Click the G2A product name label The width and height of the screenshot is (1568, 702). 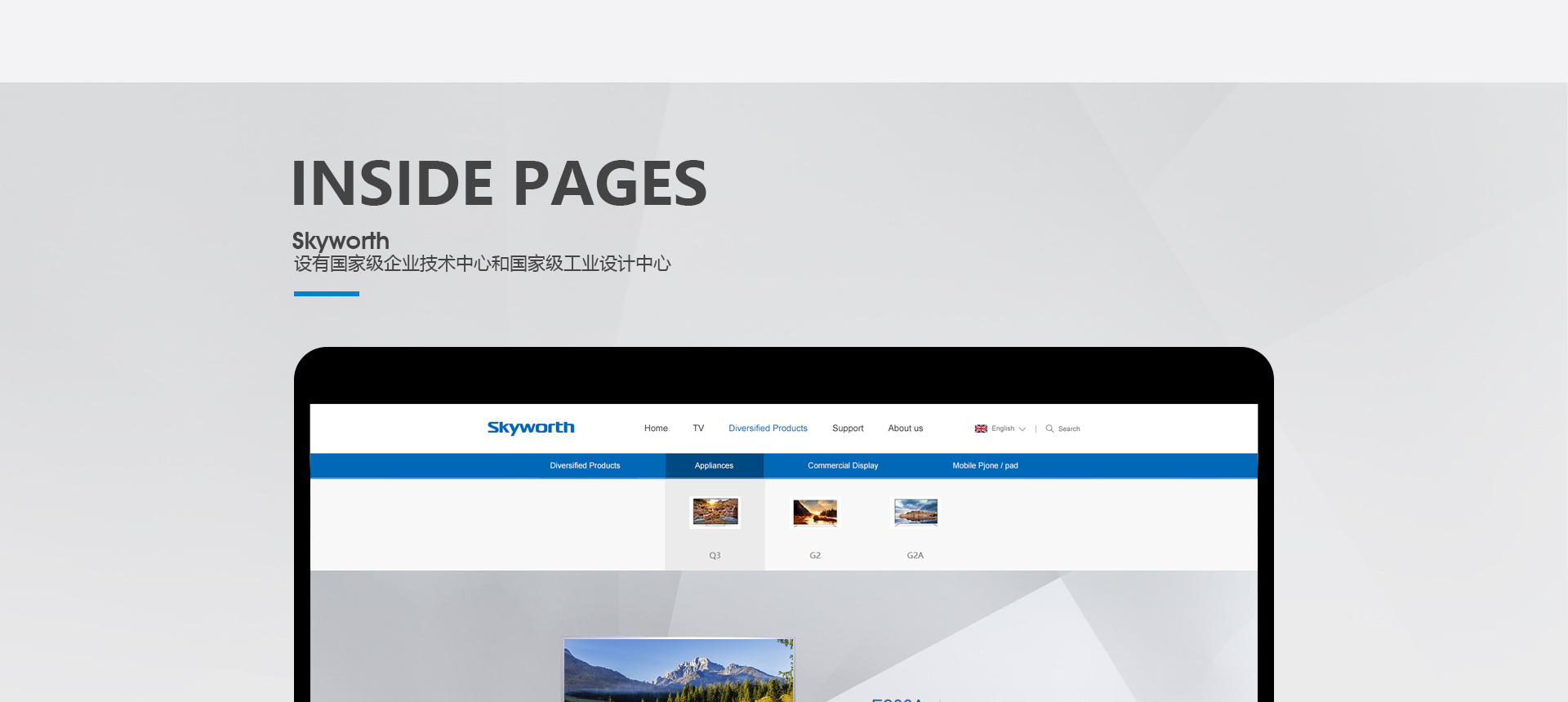tap(915, 556)
